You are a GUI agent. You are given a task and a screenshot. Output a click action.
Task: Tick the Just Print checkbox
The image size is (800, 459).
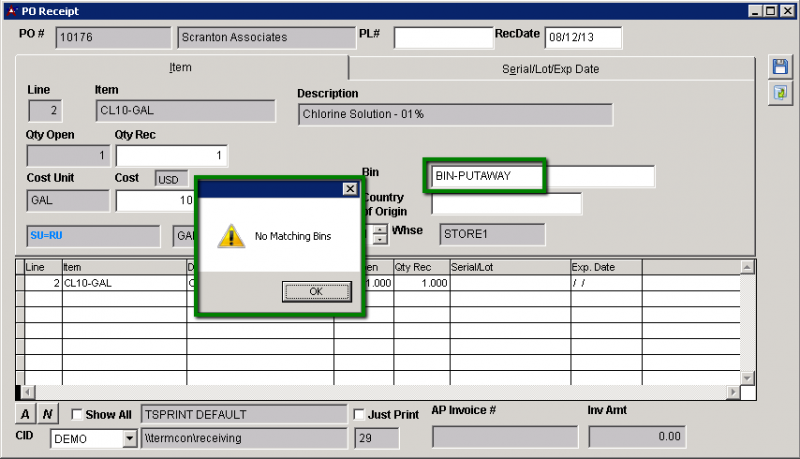coord(360,414)
